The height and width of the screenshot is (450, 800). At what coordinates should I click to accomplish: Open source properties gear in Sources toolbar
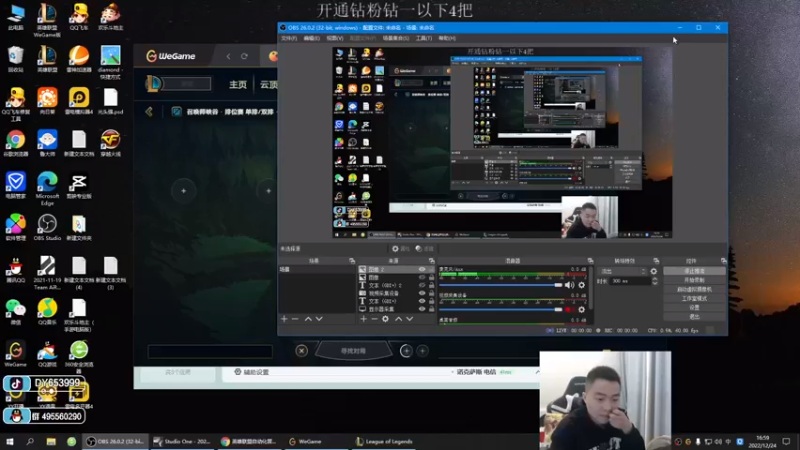[x=385, y=319]
